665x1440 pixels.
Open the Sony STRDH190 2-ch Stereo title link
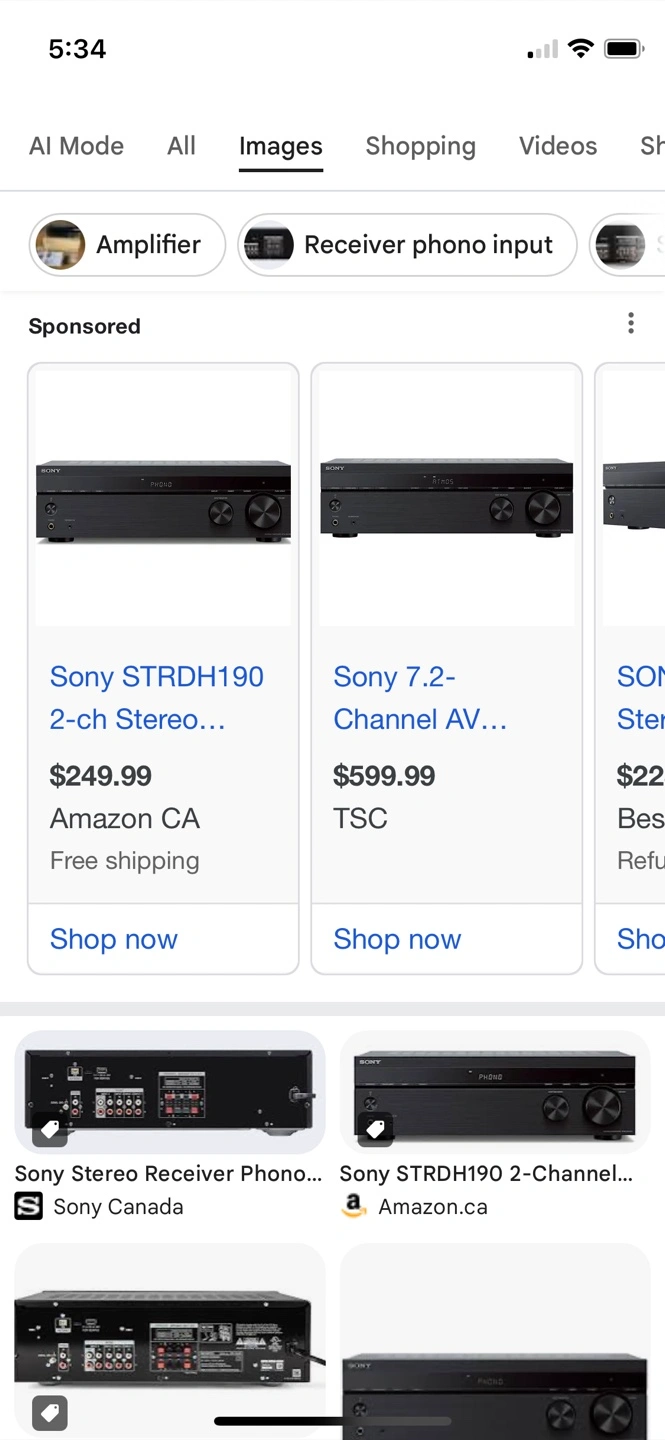pyautogui.click(x=157, y=697)
